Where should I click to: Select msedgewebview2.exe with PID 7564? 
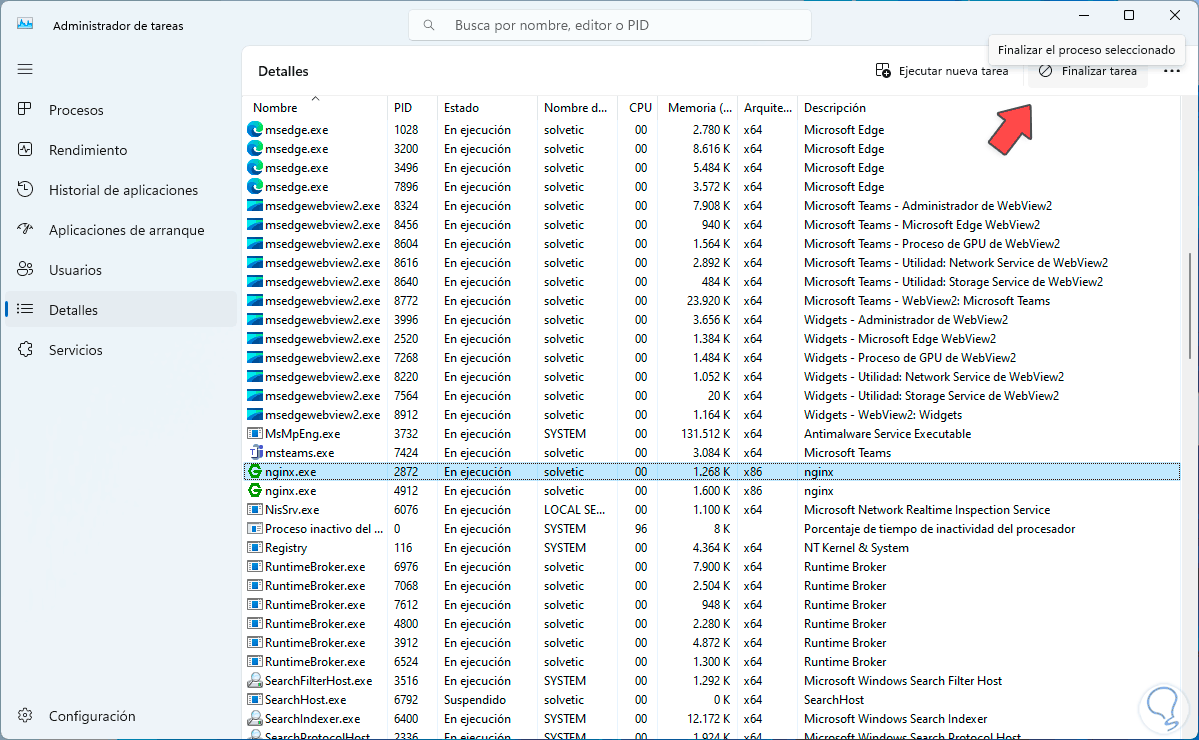[712, 395]
